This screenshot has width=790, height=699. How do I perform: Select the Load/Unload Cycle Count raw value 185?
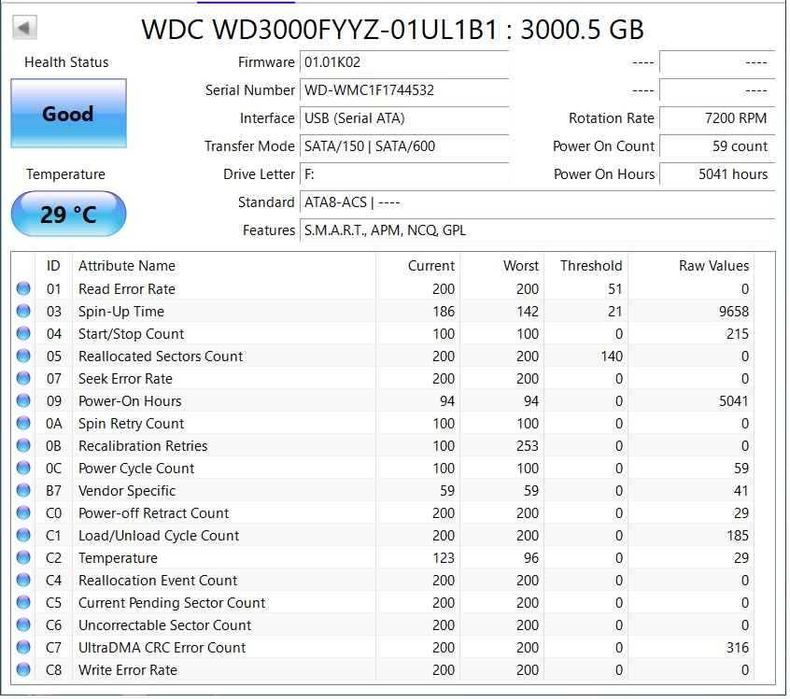(x=738, y=535)
